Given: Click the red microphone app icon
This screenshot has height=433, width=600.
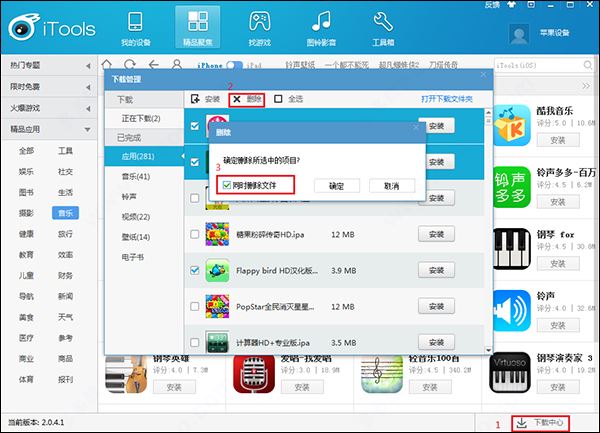Looking at the screenshot, I should click(254, 374).
